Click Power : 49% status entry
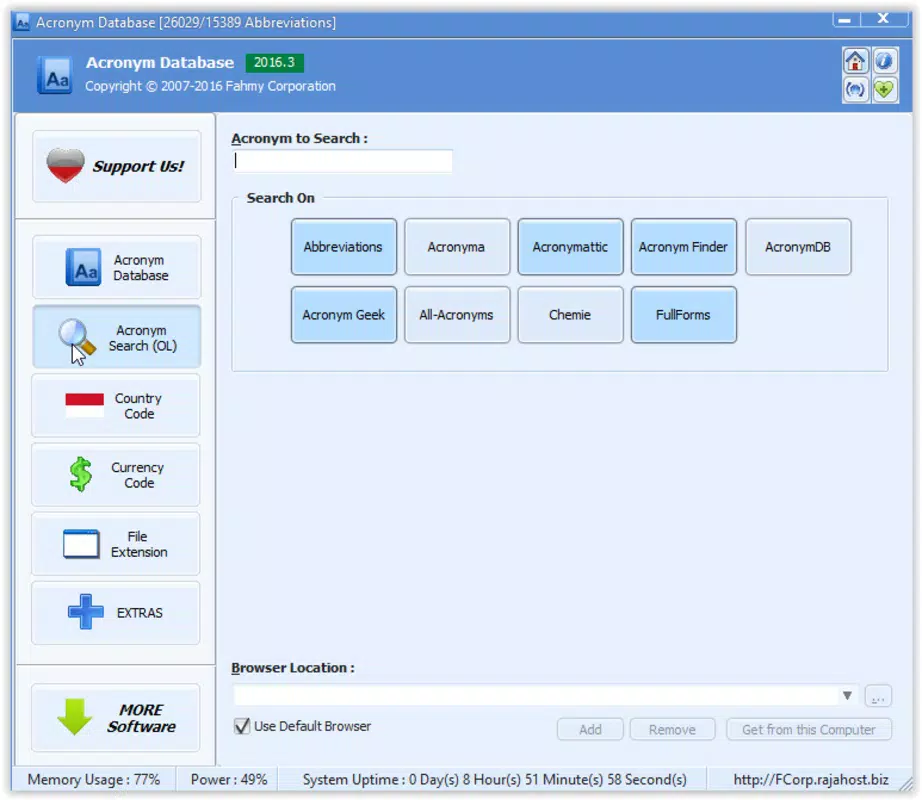 tap(229, 779)
